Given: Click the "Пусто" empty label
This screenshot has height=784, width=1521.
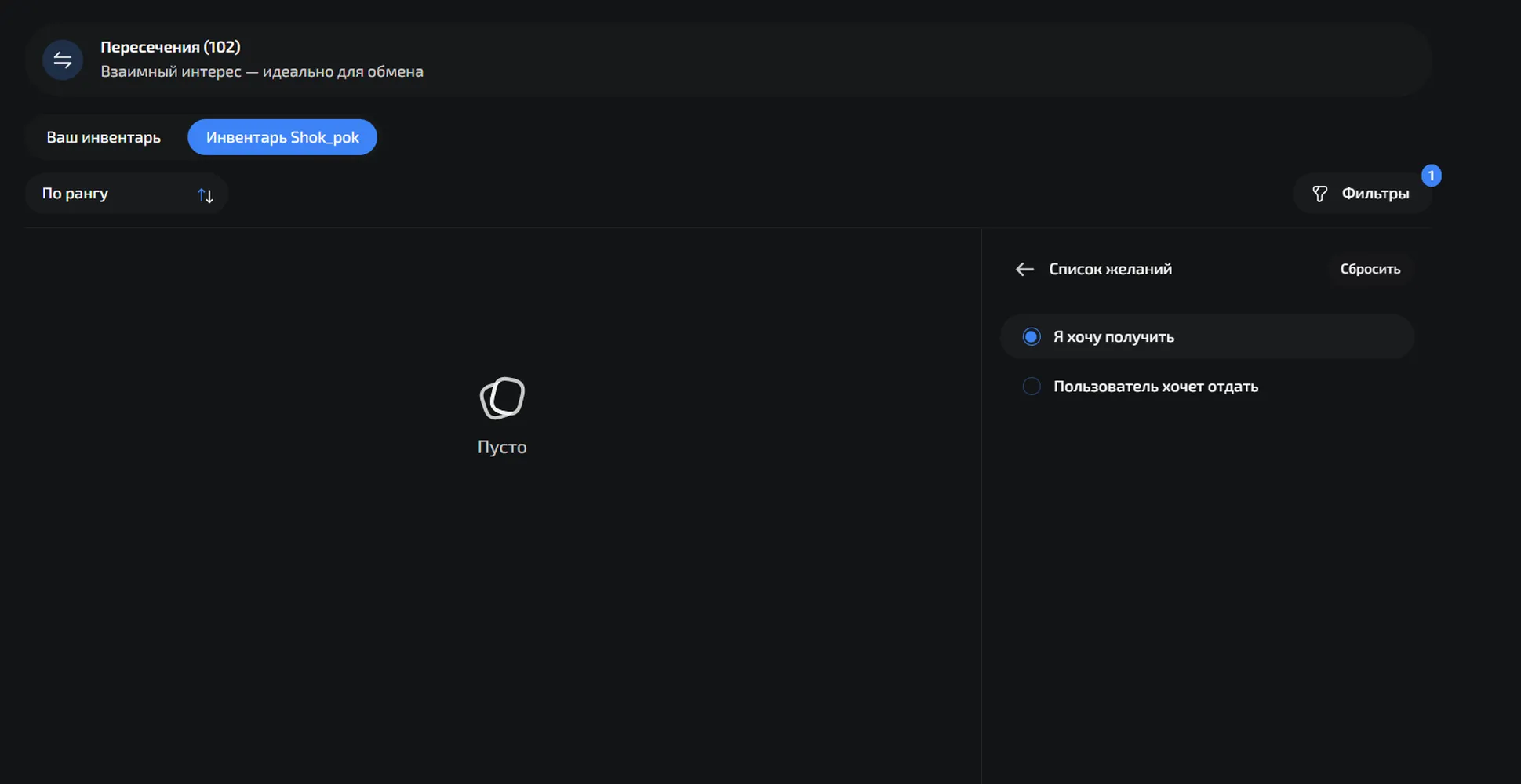Looking at the screenshot, I should 502,447.
